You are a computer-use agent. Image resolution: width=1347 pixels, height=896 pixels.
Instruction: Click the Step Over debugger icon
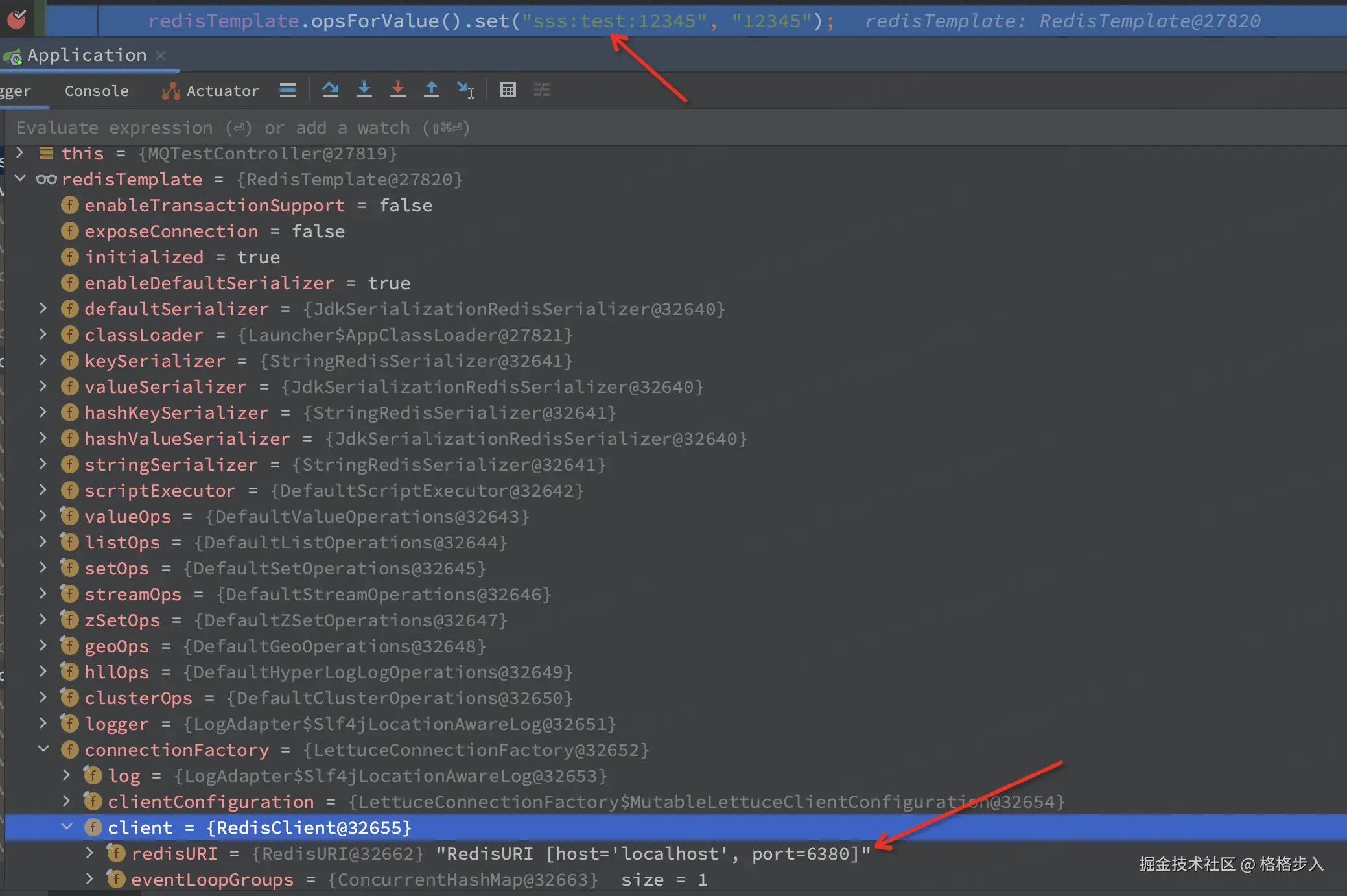tap(330, 90)
